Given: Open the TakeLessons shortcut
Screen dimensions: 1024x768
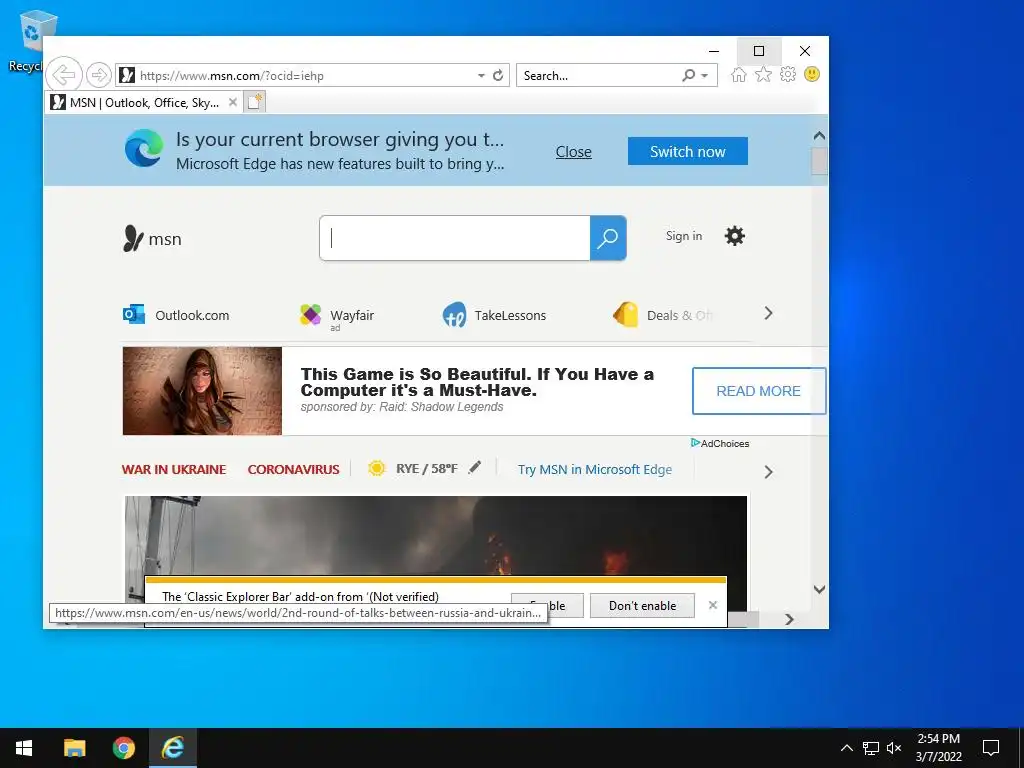Looking at the screenshot, I should [x=494, y=315].
